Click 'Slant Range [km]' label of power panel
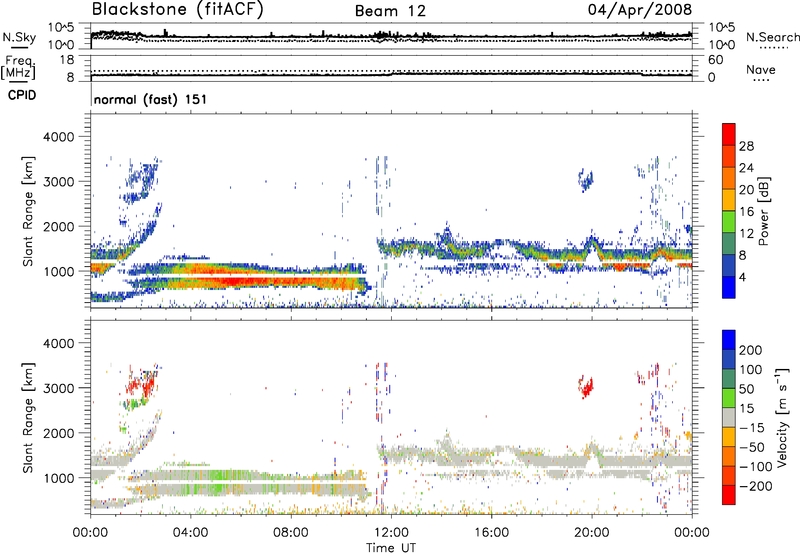Viewport: 800px width, 554px height. point(28,211)
